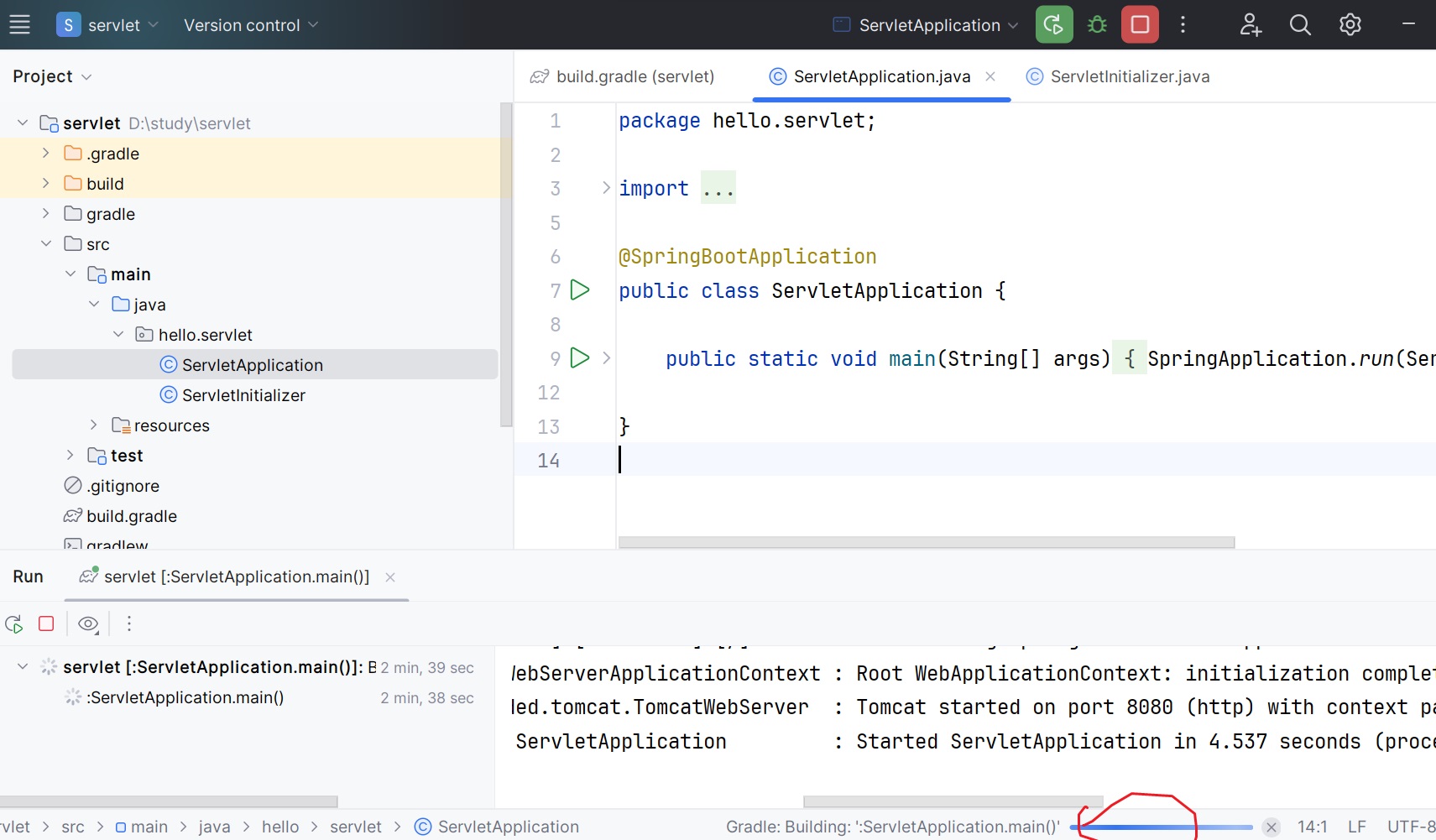The image size is (1436, 840).
Task: Open the 14:1 caret position indicator
Action: 1312,827
